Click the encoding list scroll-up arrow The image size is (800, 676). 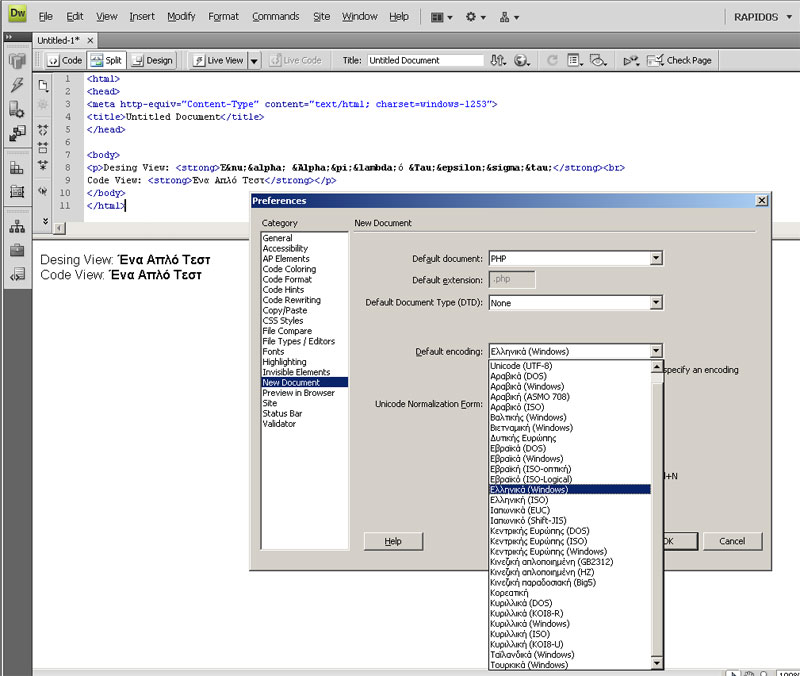point(657,367)
